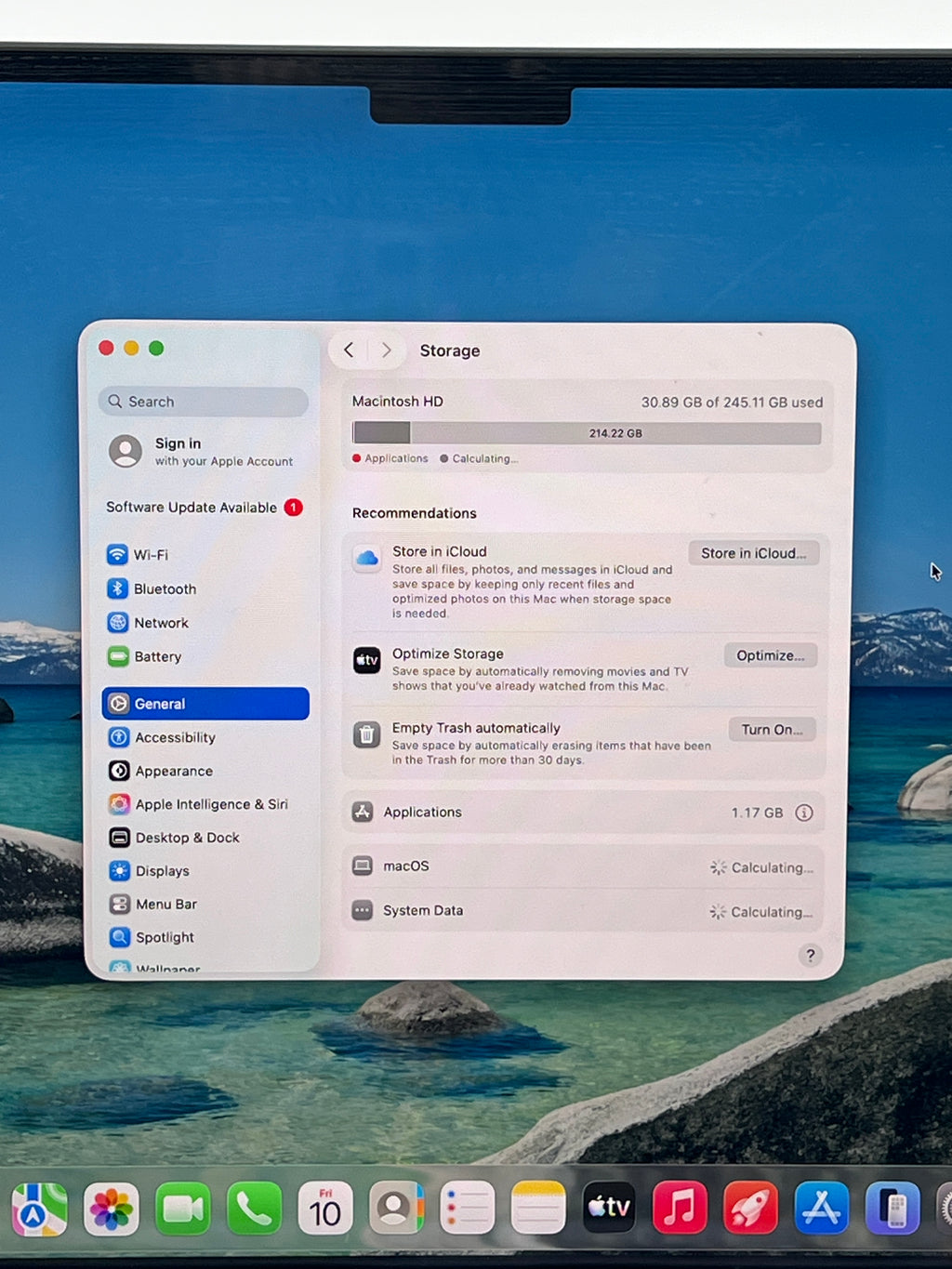The width and height of the screenshot is (952, 1269).
Task: Open App Store from the Dock
Action: tap(822, 1210)
